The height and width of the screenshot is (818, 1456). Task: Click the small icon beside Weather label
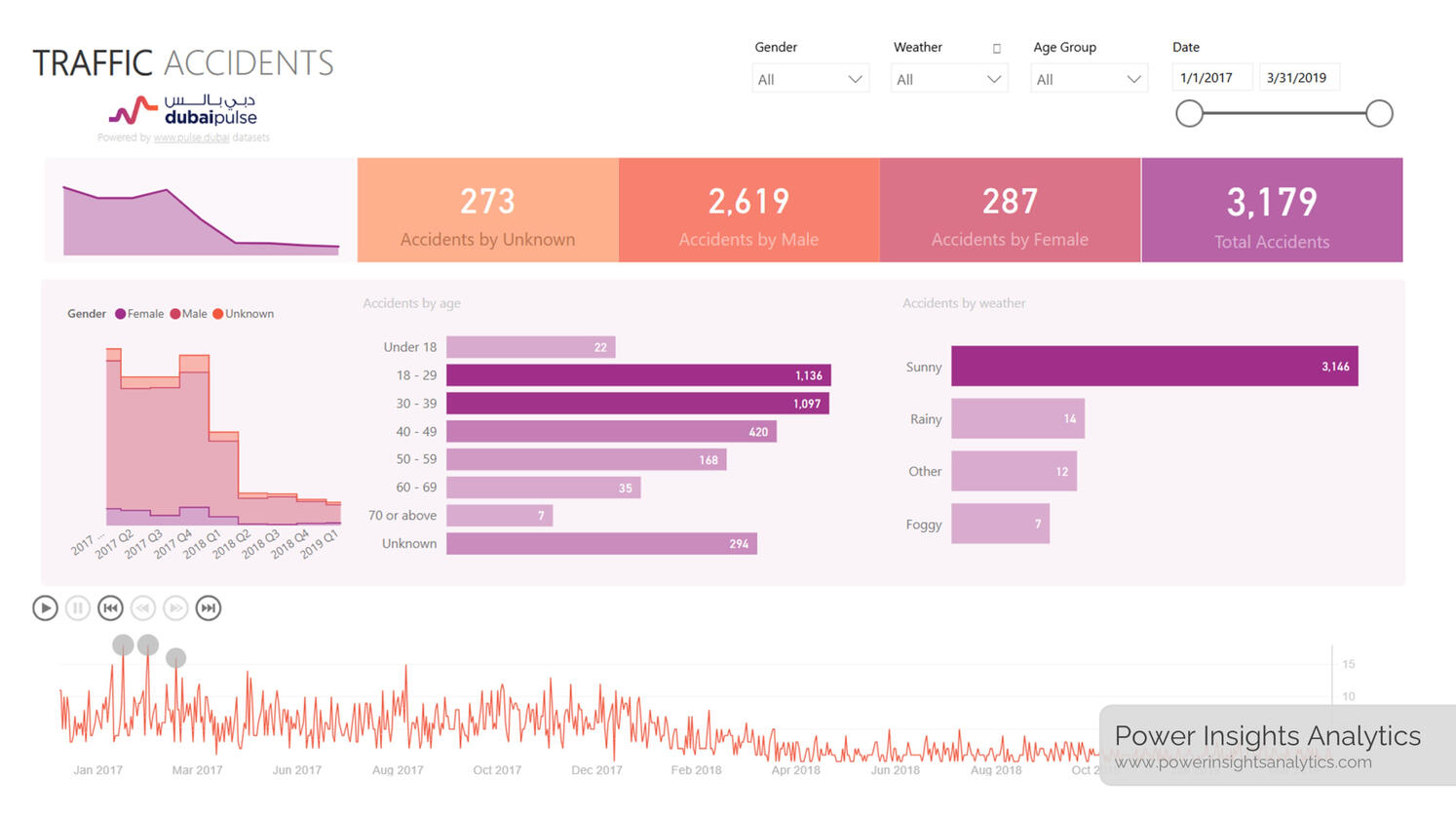[x=996, y=48]
